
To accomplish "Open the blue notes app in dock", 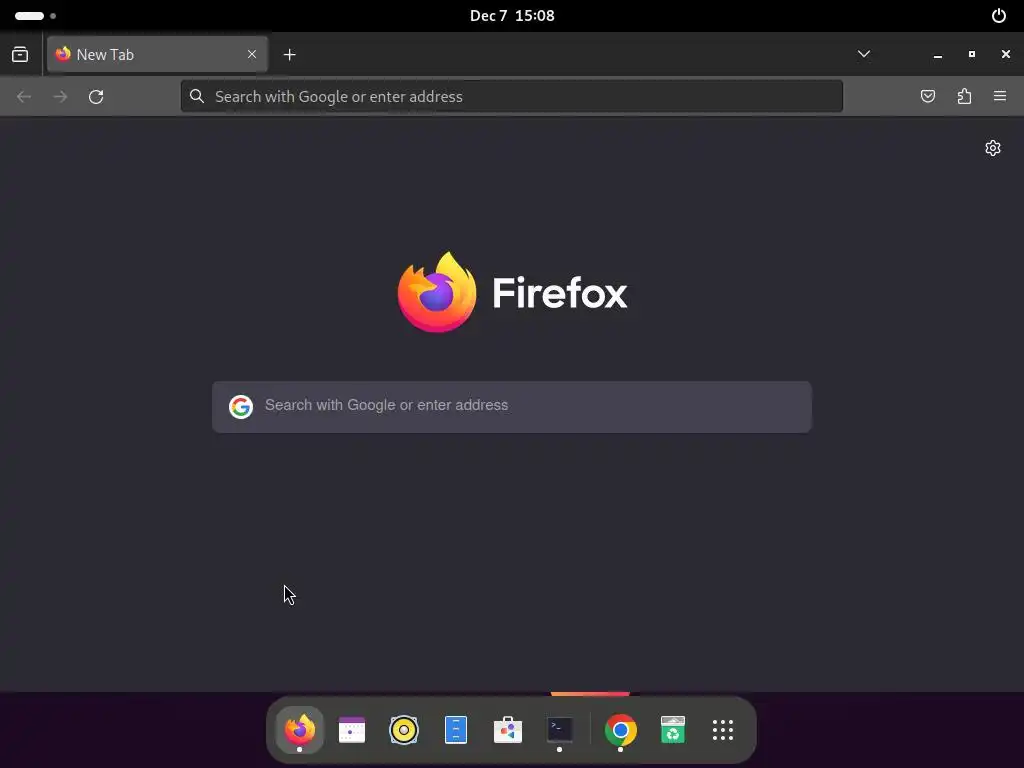I will 456,729.
